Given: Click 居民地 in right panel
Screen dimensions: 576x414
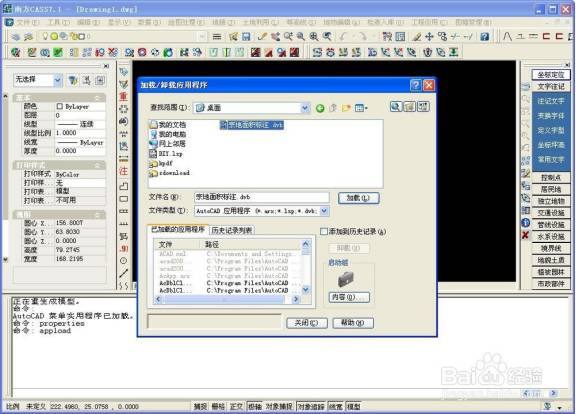Looking at the screenshot, I should (x=551, y=189).
